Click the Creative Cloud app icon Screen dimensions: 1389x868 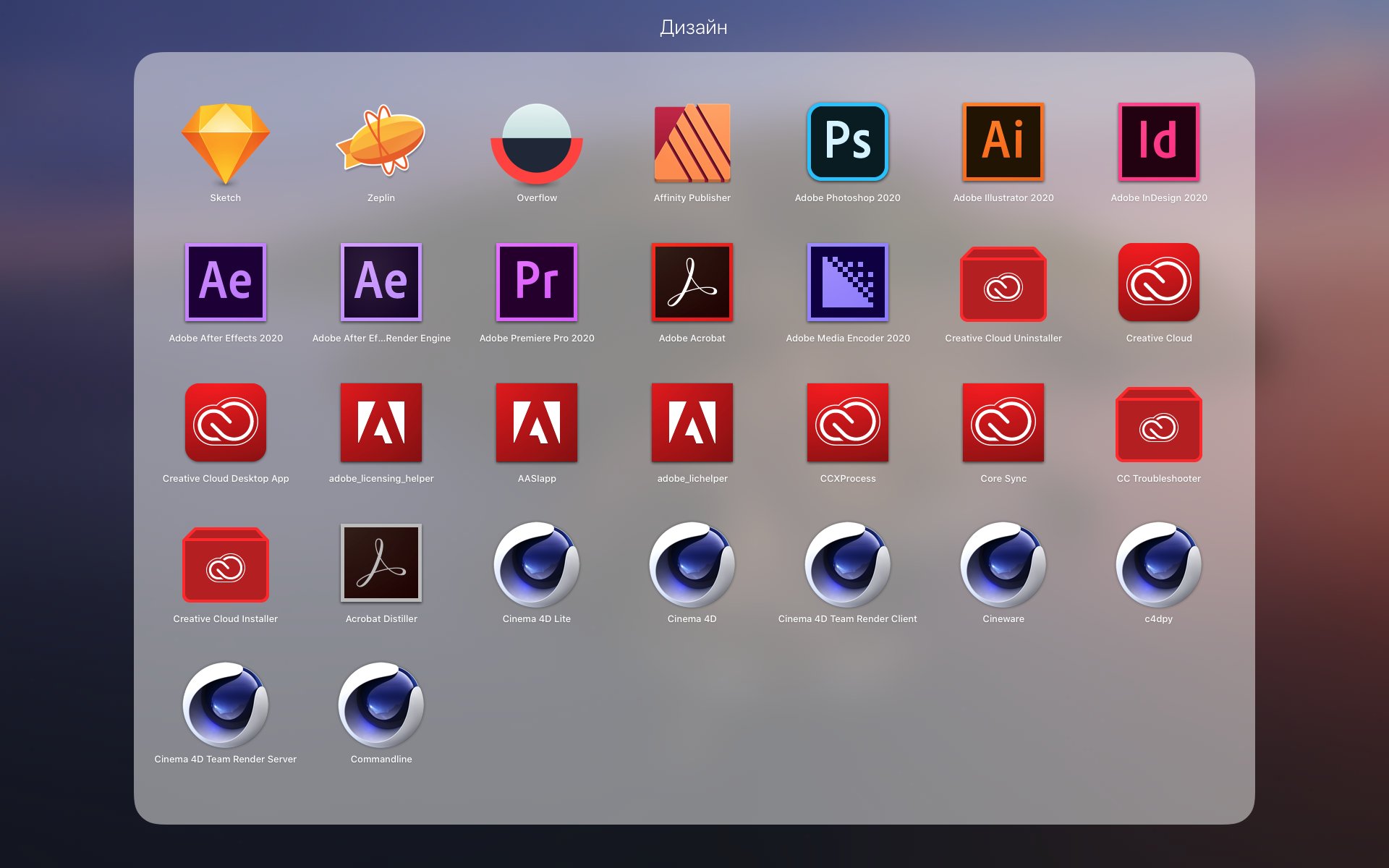click(1159, 282)
